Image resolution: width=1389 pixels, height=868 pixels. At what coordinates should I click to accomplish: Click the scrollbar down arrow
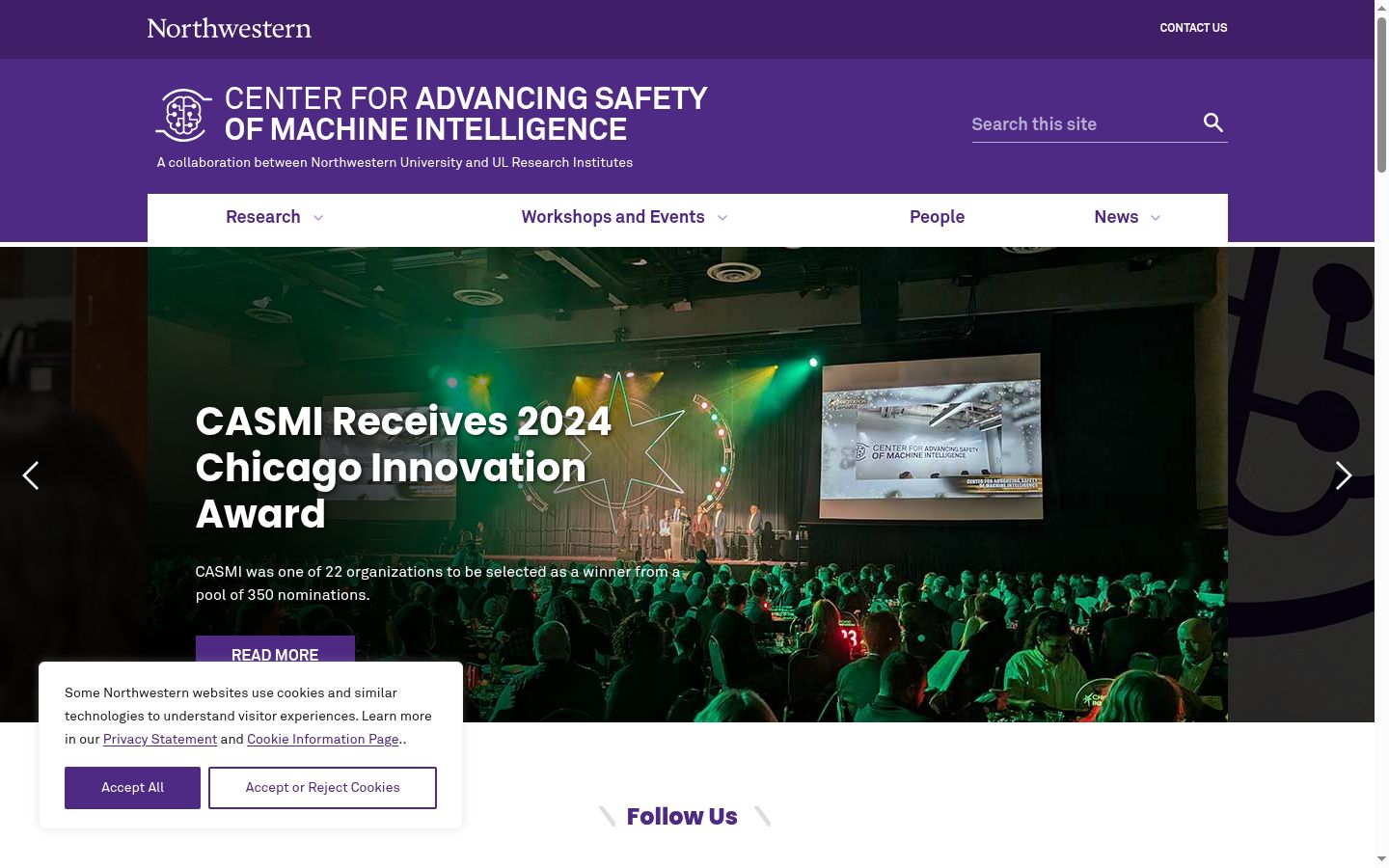1381,859
